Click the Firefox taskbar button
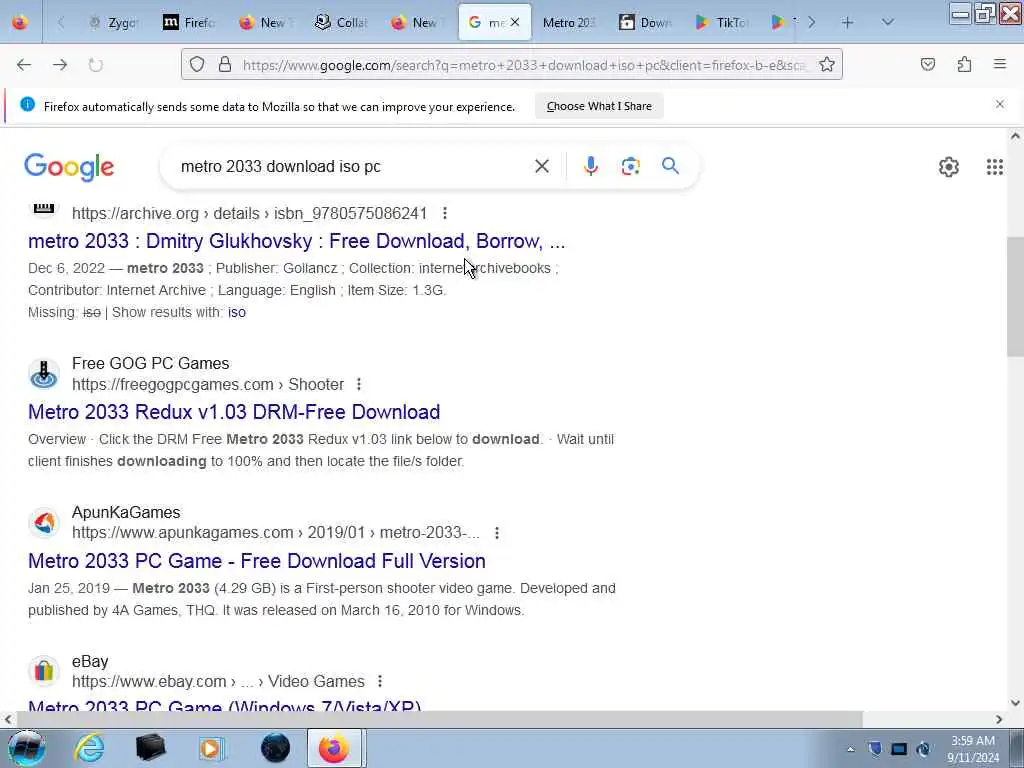Screen dimensions: 1024x768 pyautogui.click(x=334, y=748)
